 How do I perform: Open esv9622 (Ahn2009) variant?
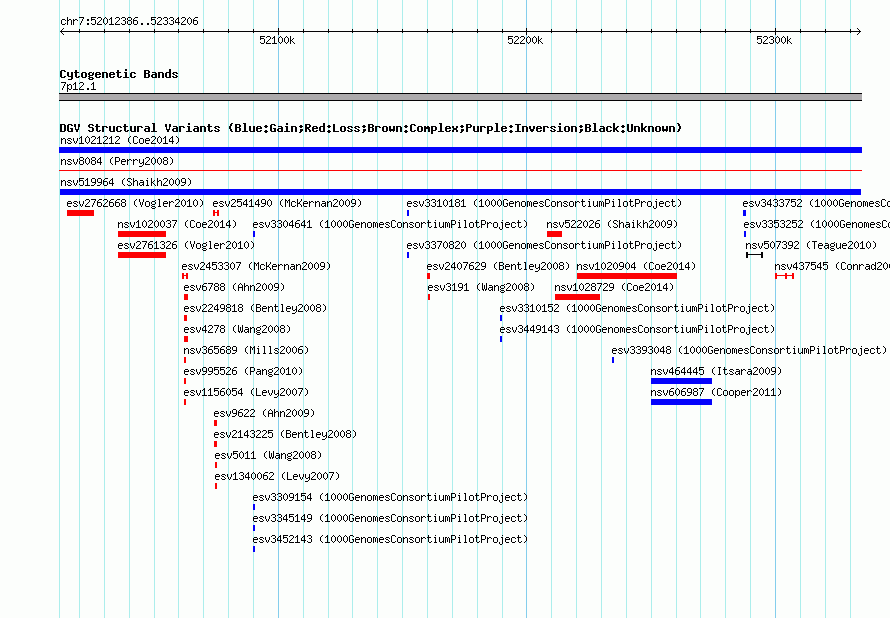click(x=264, y=413)
